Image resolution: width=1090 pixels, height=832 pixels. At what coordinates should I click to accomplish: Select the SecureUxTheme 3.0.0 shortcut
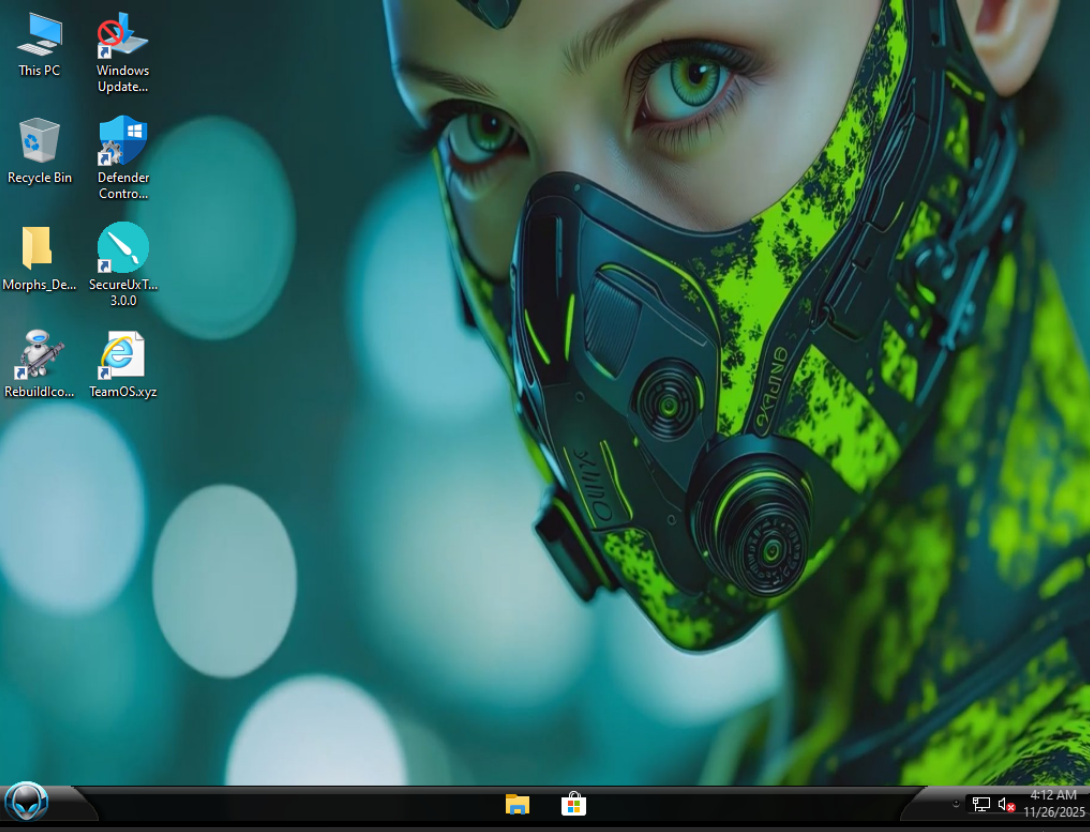tap(123, 265)
